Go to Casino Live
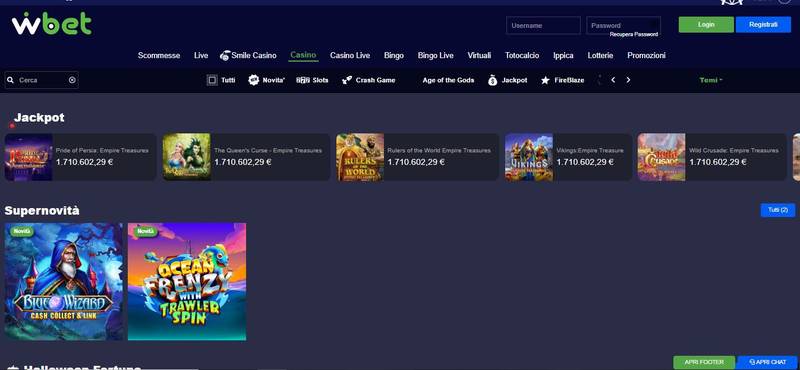Screen dimensions: 800x370 [350, 56]
